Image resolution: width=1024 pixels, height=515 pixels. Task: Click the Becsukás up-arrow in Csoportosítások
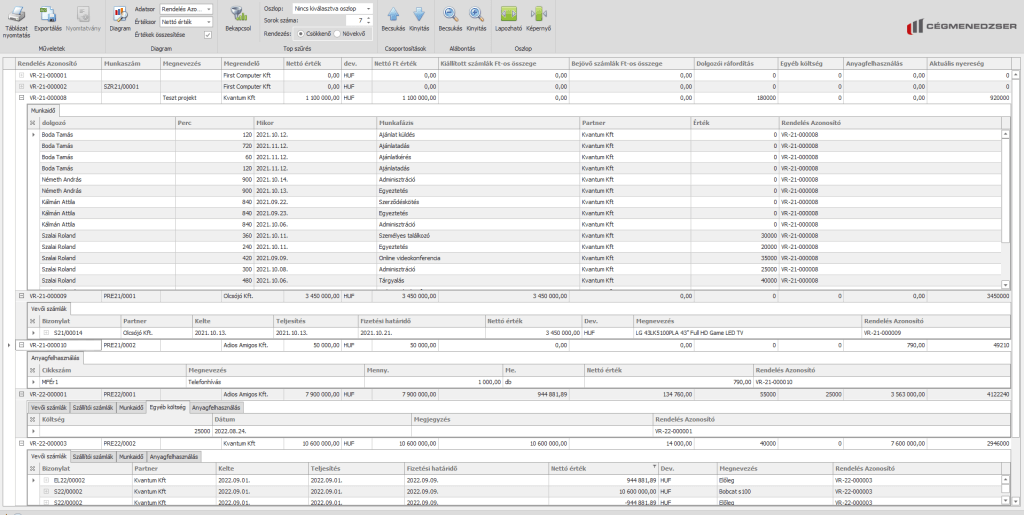click(393, 15)
